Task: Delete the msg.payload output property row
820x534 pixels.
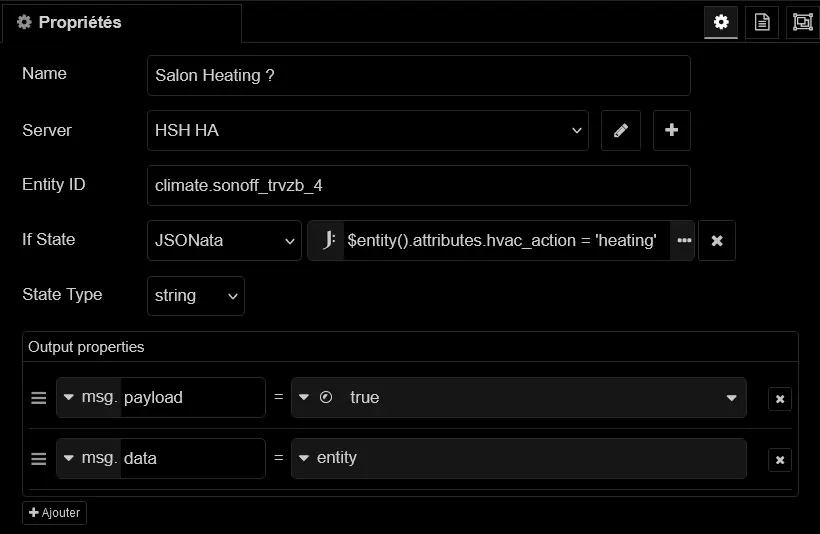Action: tap(780, 399)
